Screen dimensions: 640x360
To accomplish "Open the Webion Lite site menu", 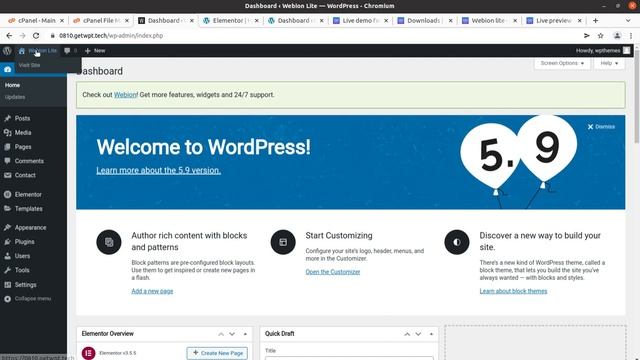I will click(38, 51).
